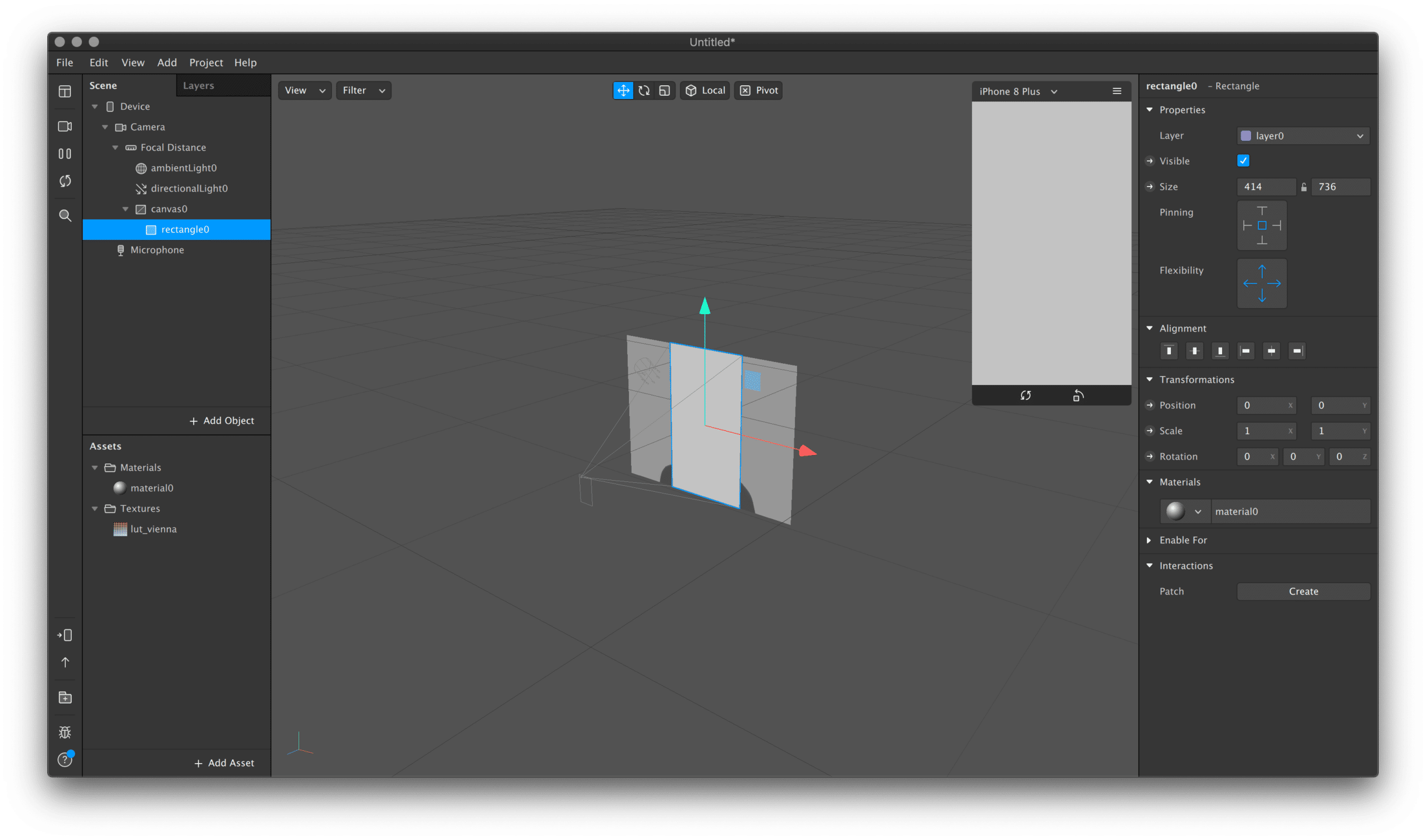This screenshot has height=840, width=1426.
Task: Click the arrow beside Position property
Action: point(1149,406)
